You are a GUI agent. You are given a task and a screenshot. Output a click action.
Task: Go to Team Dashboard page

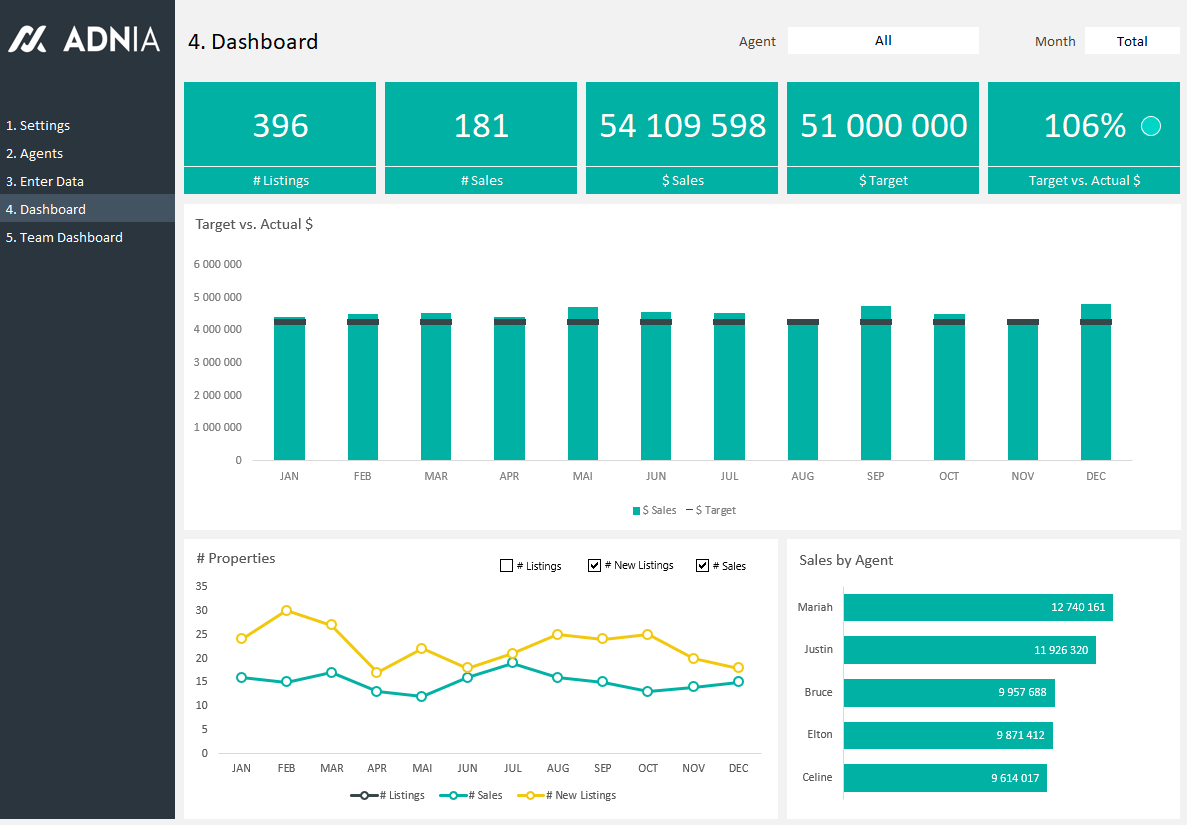click(64, 238)
